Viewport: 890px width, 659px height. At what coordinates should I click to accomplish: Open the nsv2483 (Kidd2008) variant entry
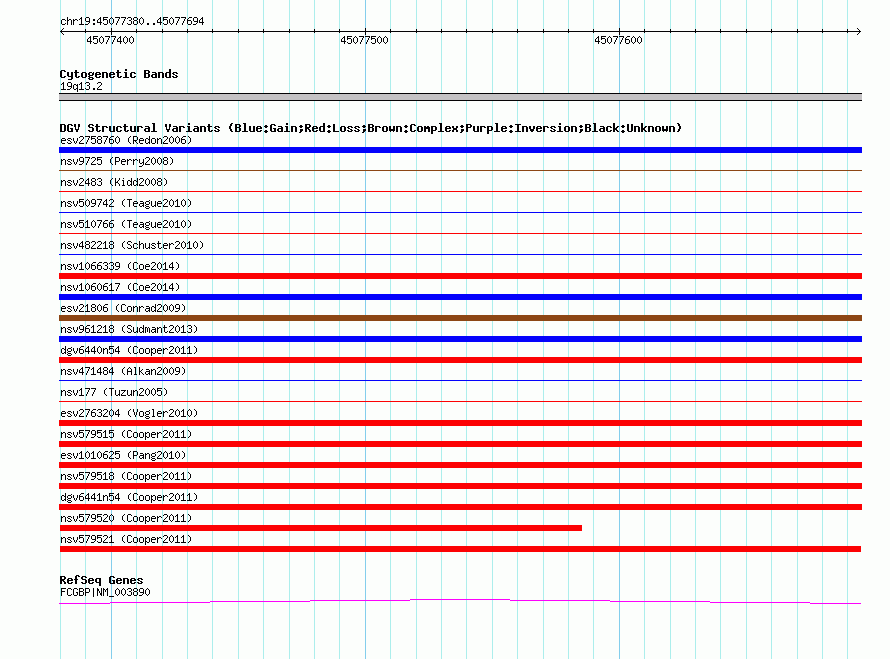tap(114, 182)
